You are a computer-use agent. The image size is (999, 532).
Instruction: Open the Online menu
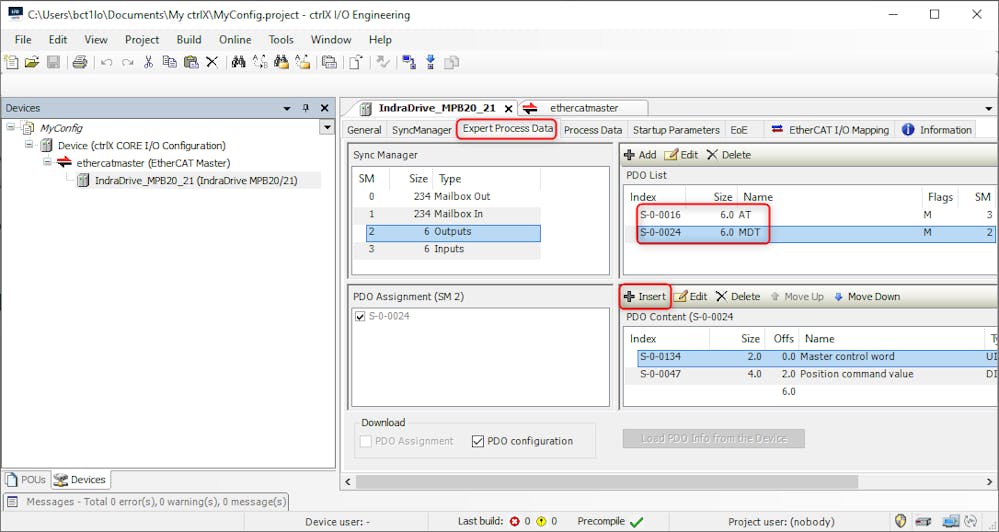pos(235,40)
